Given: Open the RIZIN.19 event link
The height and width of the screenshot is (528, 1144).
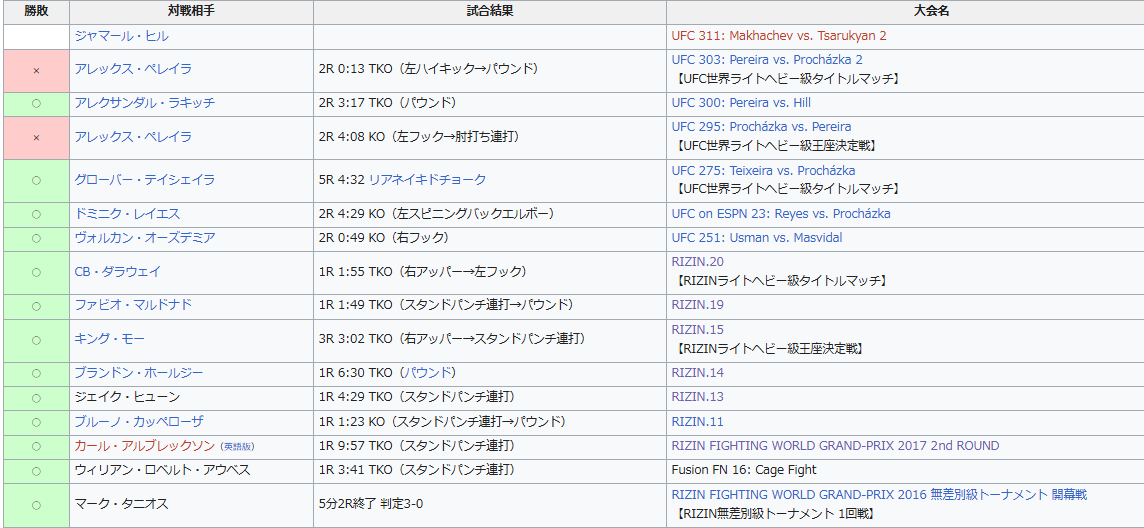Looking at the screenshot, I should point(697,305).
